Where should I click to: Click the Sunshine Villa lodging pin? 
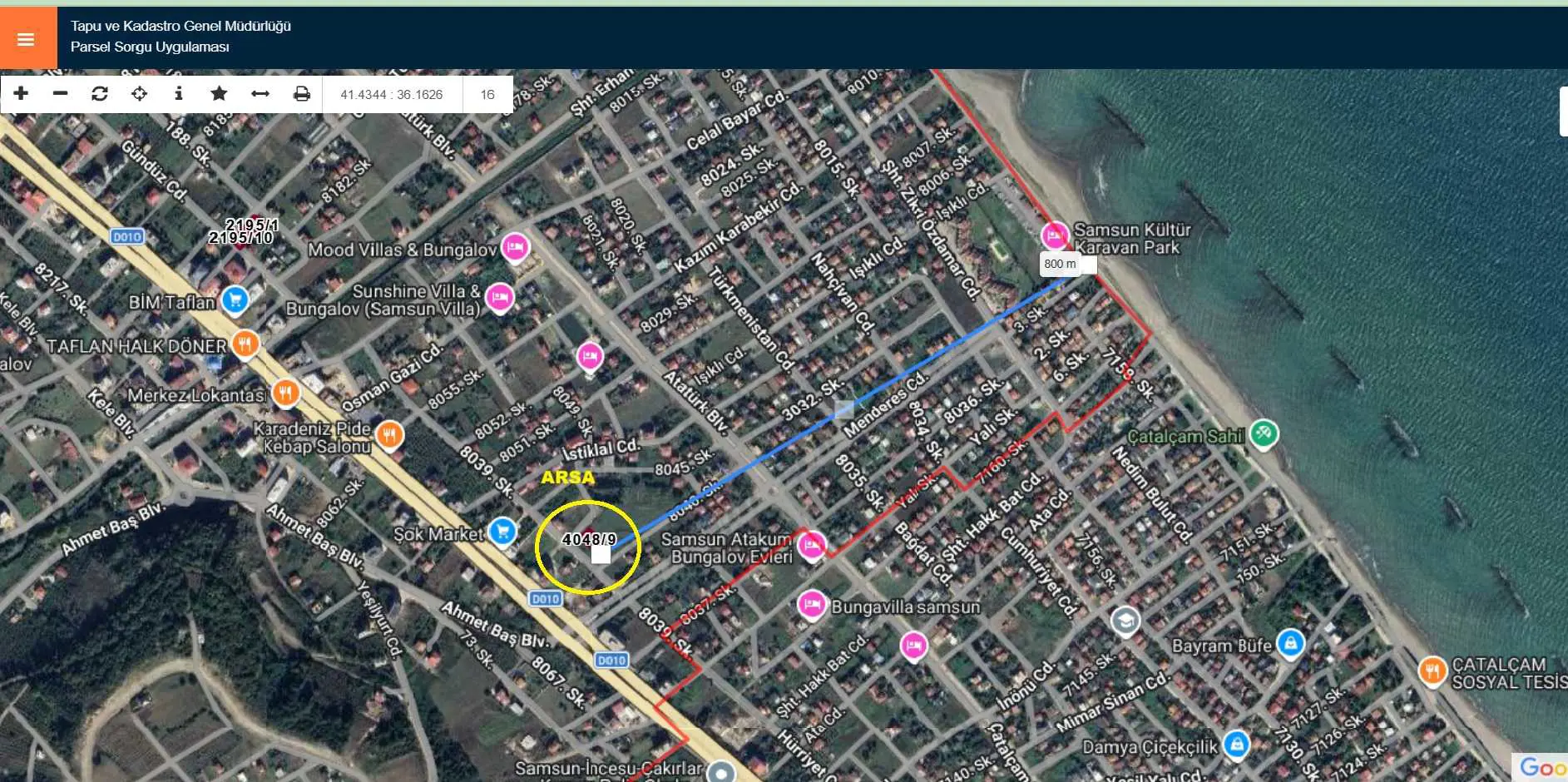(499, 297)
